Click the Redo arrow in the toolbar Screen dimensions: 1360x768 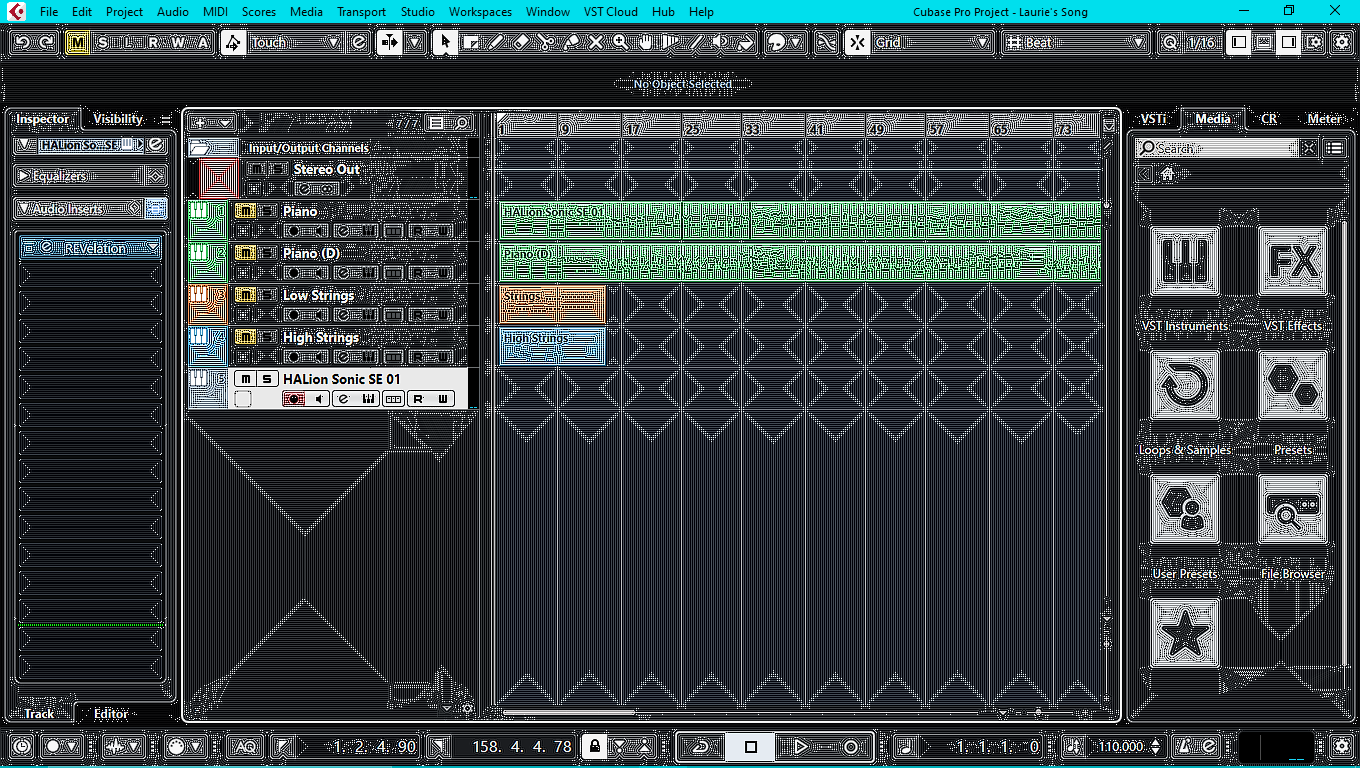tap(45, 42)
